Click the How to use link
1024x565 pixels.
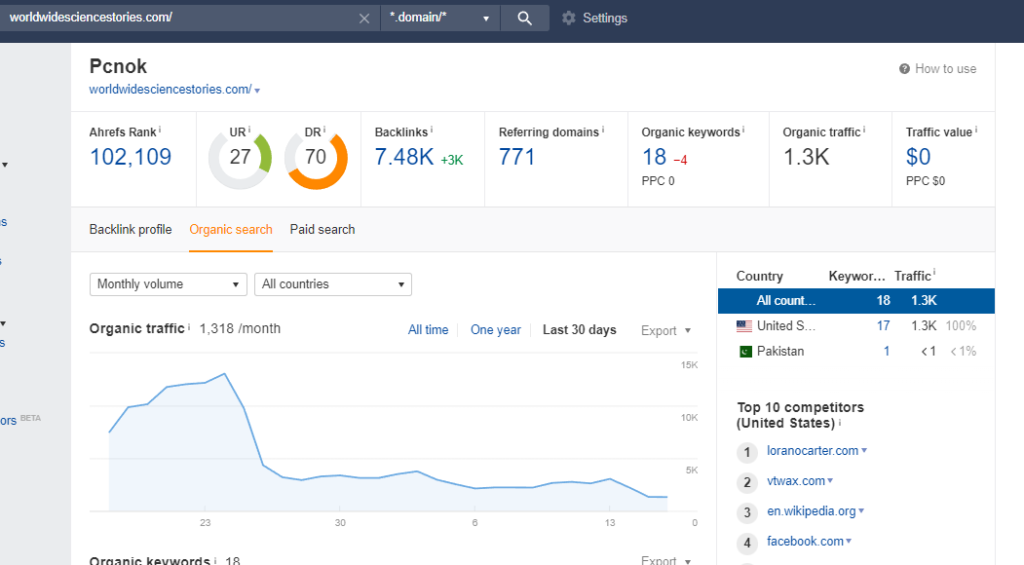pyautogui.click(x=946, y=69)
